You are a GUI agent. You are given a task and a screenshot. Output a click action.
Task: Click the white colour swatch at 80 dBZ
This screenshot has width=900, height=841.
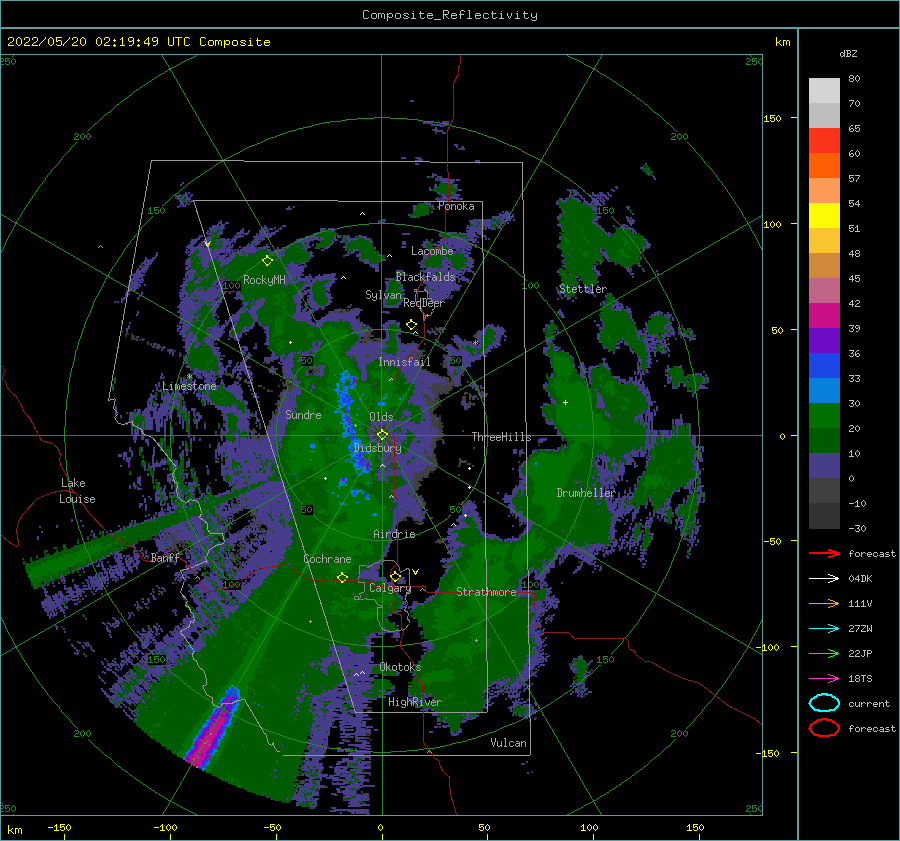[x=824, y=90]
